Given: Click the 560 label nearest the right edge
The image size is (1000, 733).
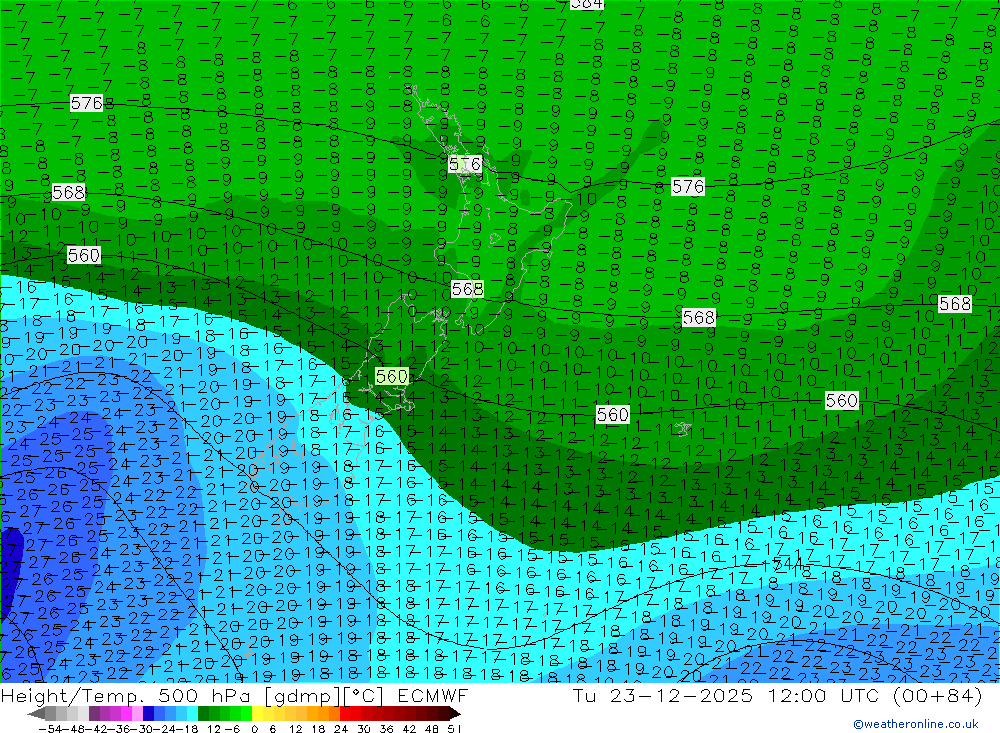Looking at the screenshot, I should tap(841, 401).
